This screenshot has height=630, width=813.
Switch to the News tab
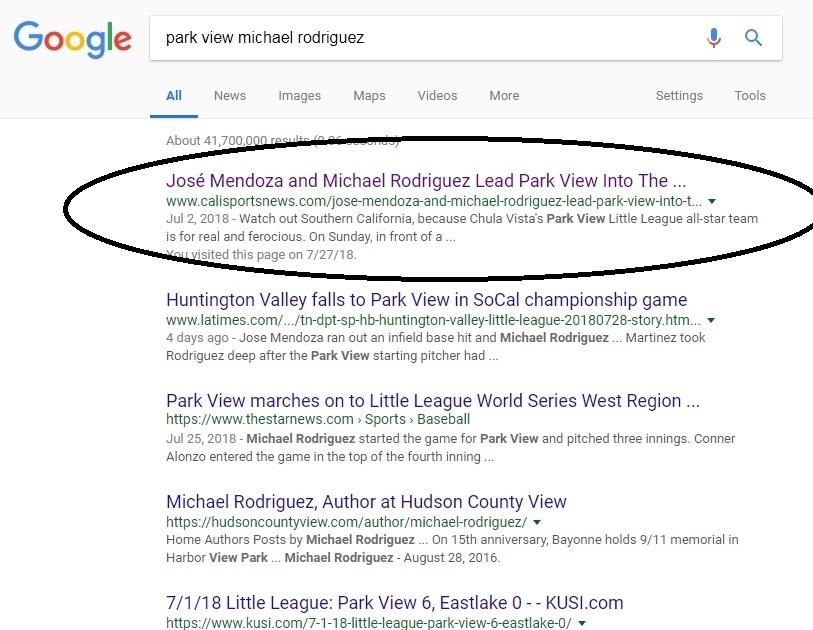[230, 95]
